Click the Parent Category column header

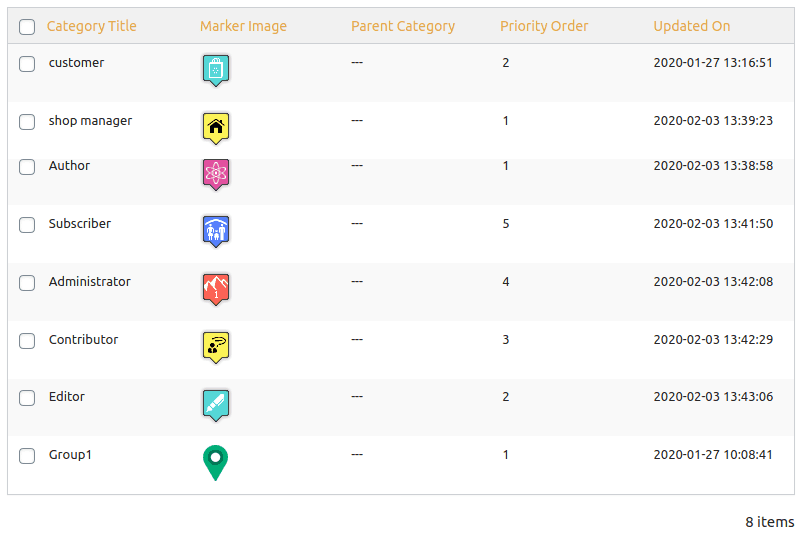pos(403,26)
